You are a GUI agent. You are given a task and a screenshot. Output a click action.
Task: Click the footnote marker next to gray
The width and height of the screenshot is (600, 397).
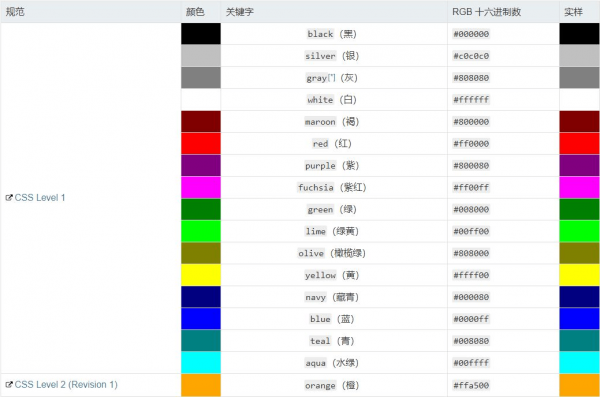331,77
